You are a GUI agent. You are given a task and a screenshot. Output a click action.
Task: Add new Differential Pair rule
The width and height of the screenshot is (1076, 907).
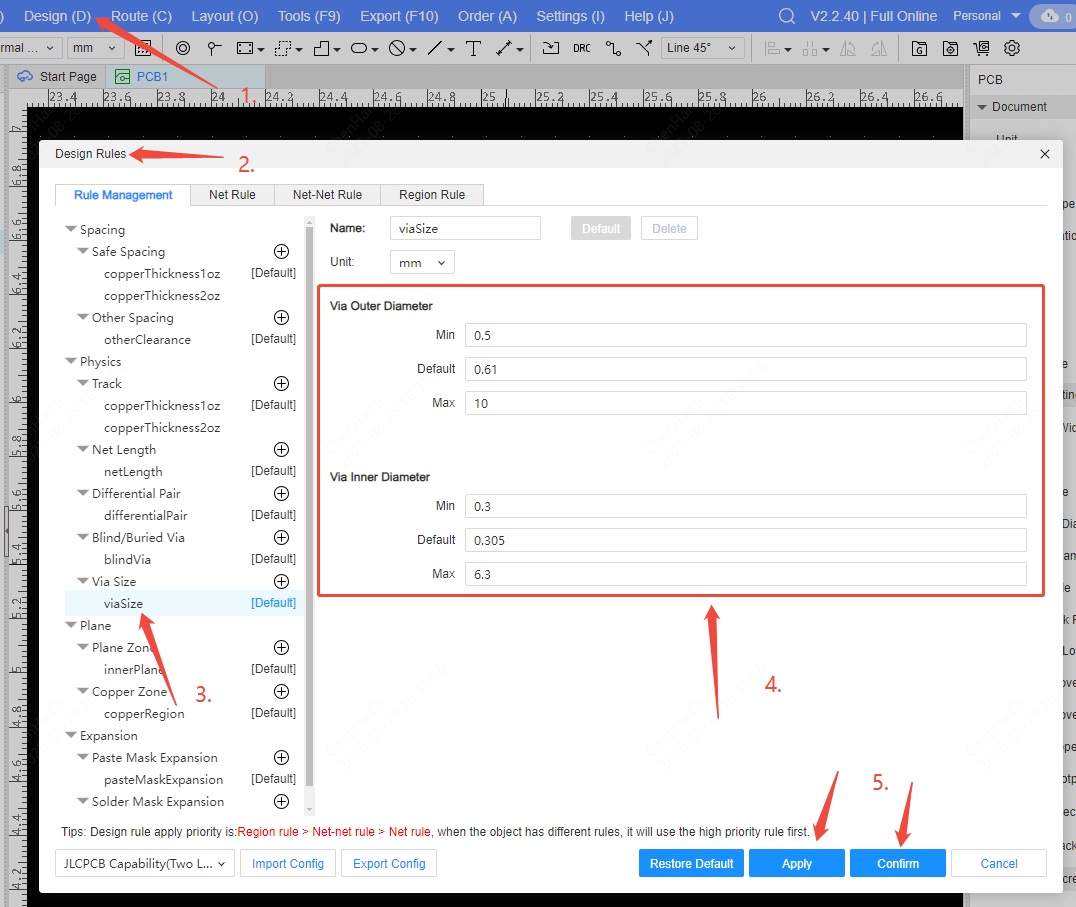pyautogui.click(x=282, y=494)
